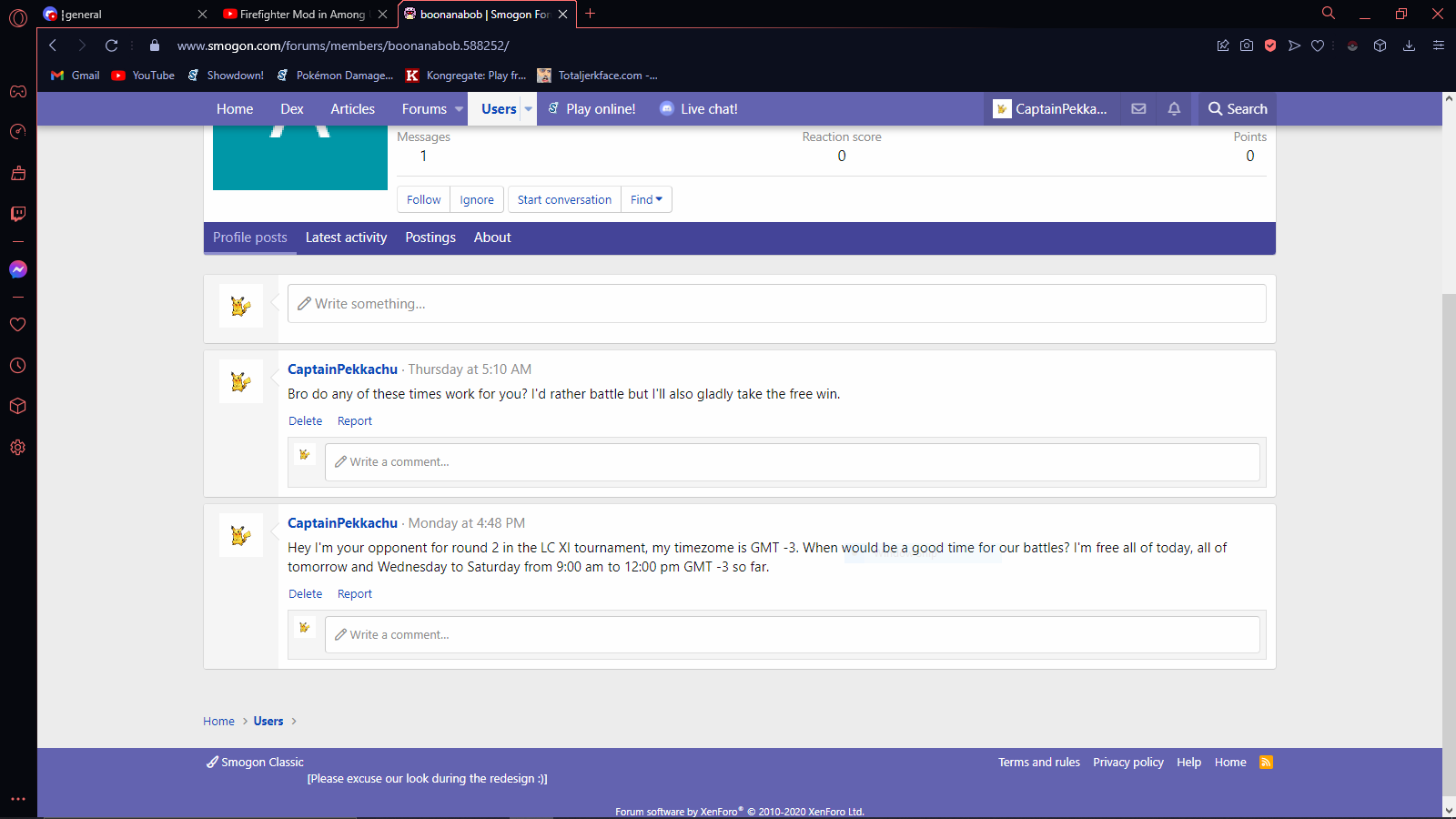This screenshot has width=1456, height=819.
Task: Open the alerts bell icon
Action: point(1174,108)
